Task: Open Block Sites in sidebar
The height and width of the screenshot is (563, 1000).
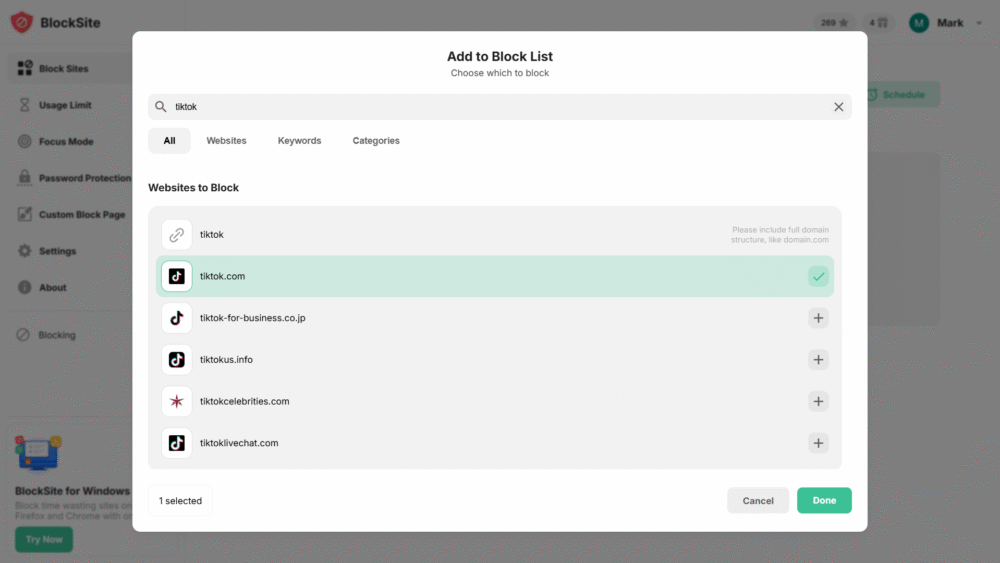Action: [70, 68]
